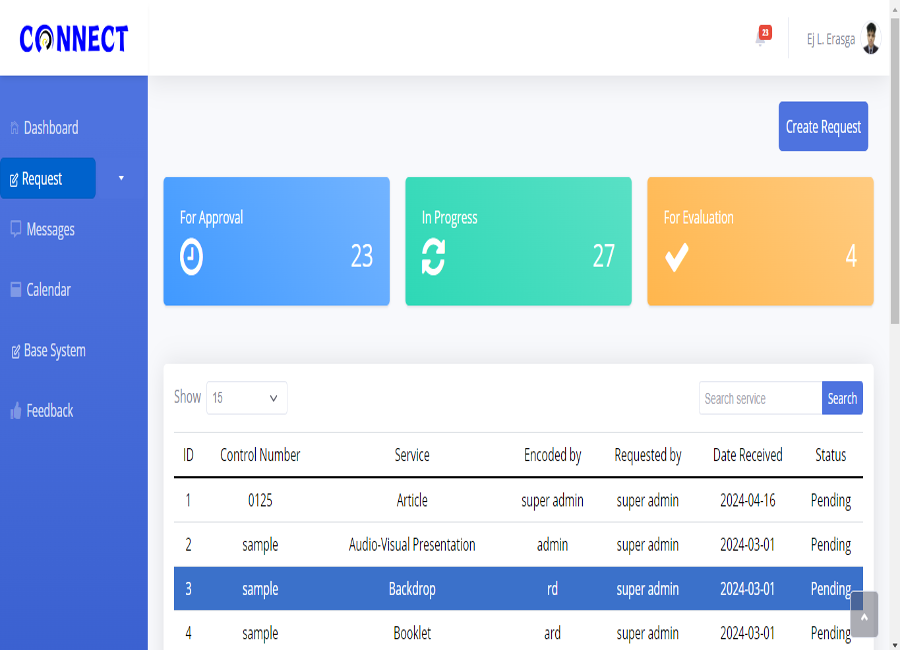
Task: Select the Backdrop row in the table
Action: (x=412, y=589)
